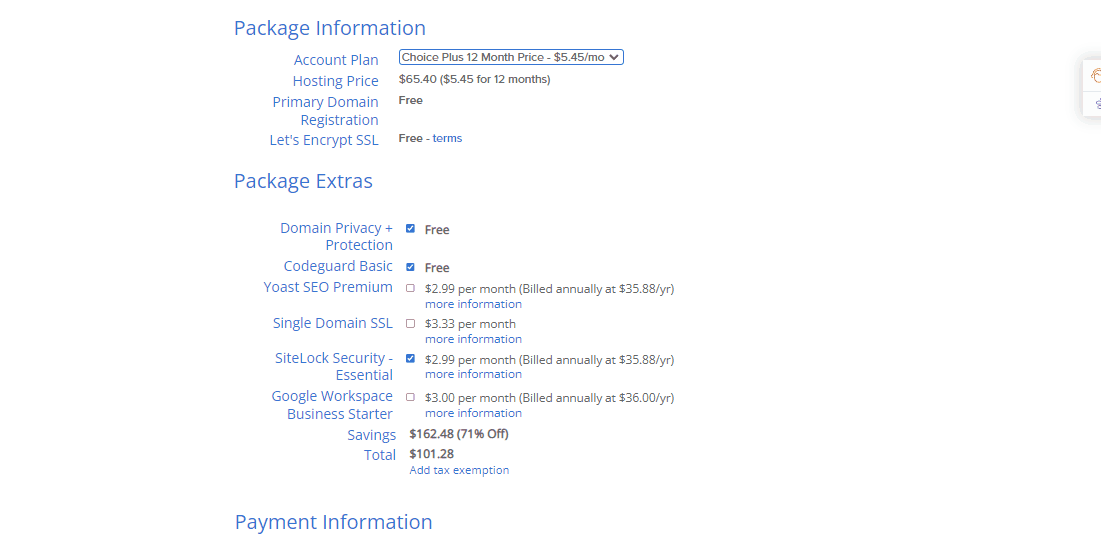Click the Google Workspace Business Starter label
The image size is (1101, 543).
(x=332, y=405)
